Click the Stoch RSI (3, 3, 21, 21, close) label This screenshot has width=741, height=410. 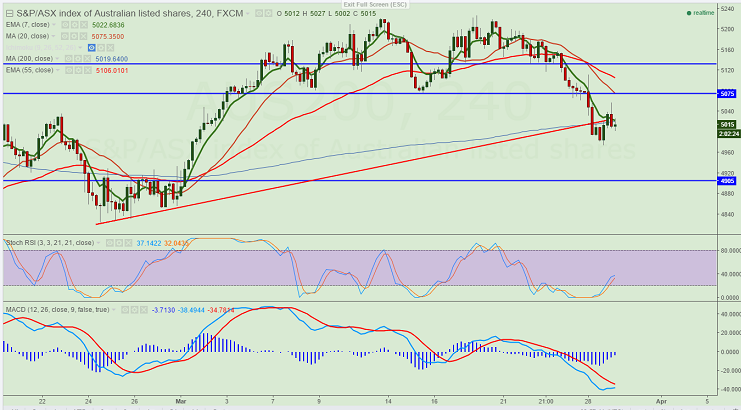point(50,243)
